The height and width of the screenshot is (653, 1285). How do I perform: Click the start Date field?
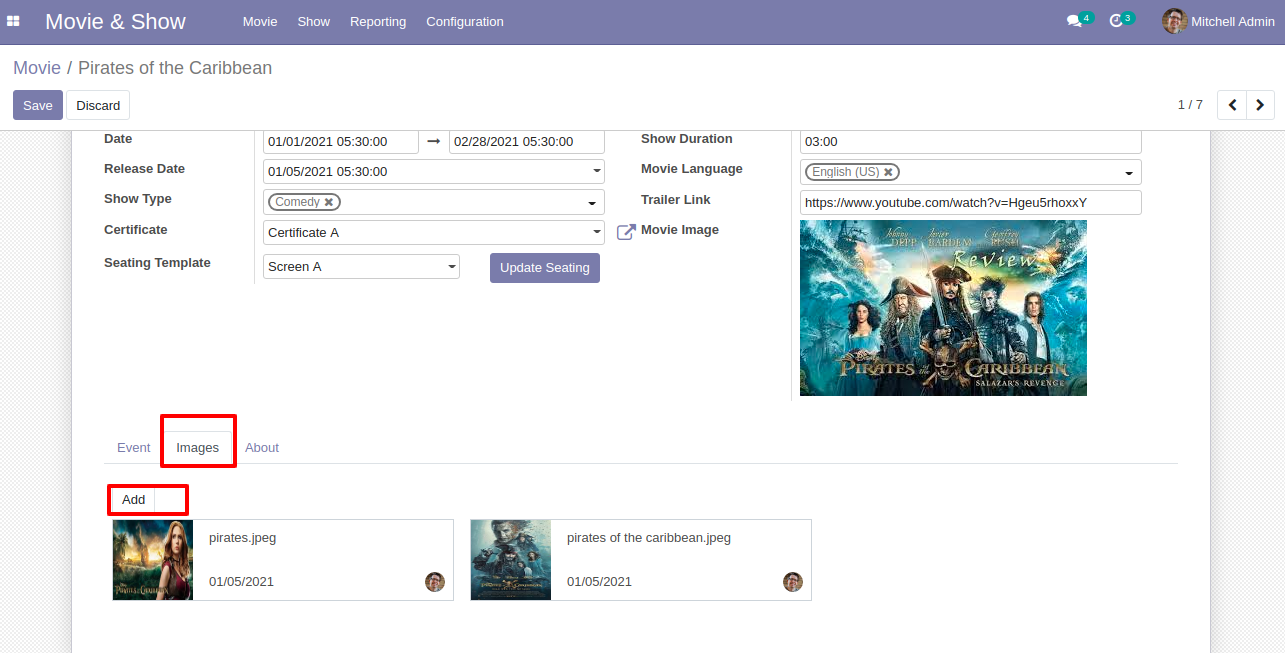pos(341,142)
